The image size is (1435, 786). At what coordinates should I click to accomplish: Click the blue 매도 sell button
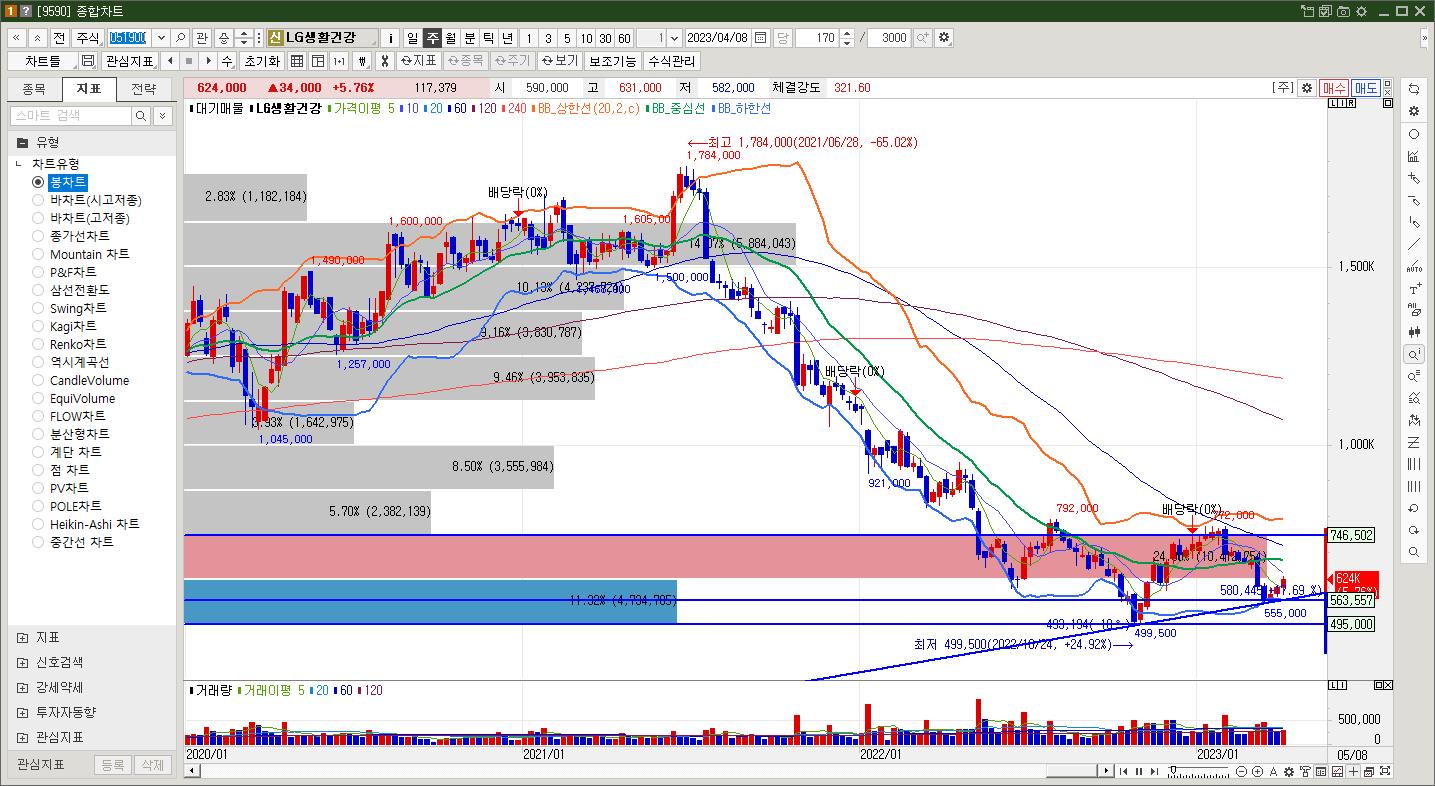coord(1366,88)
